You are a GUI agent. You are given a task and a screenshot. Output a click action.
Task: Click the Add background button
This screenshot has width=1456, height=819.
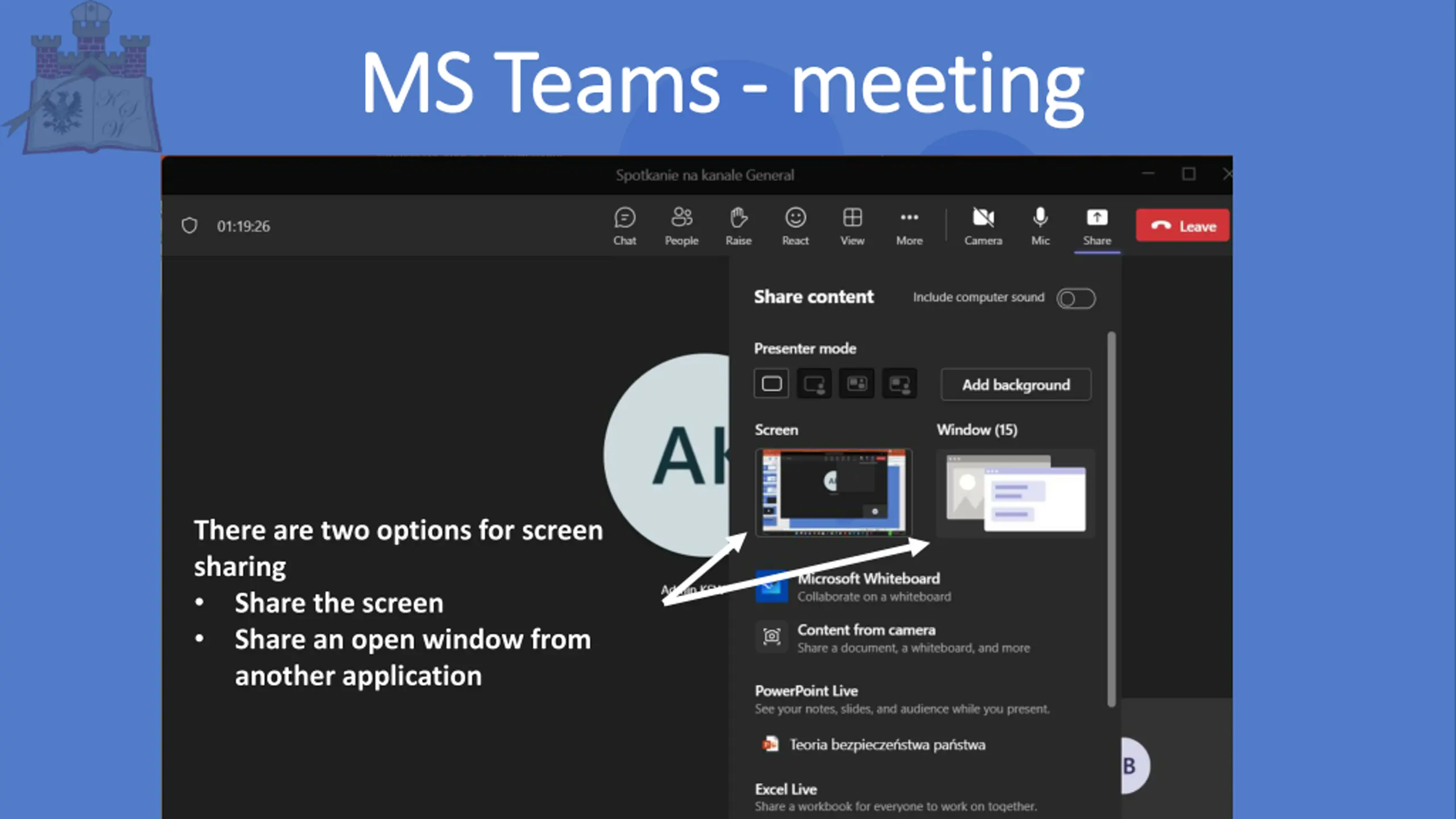[1016, 385]
